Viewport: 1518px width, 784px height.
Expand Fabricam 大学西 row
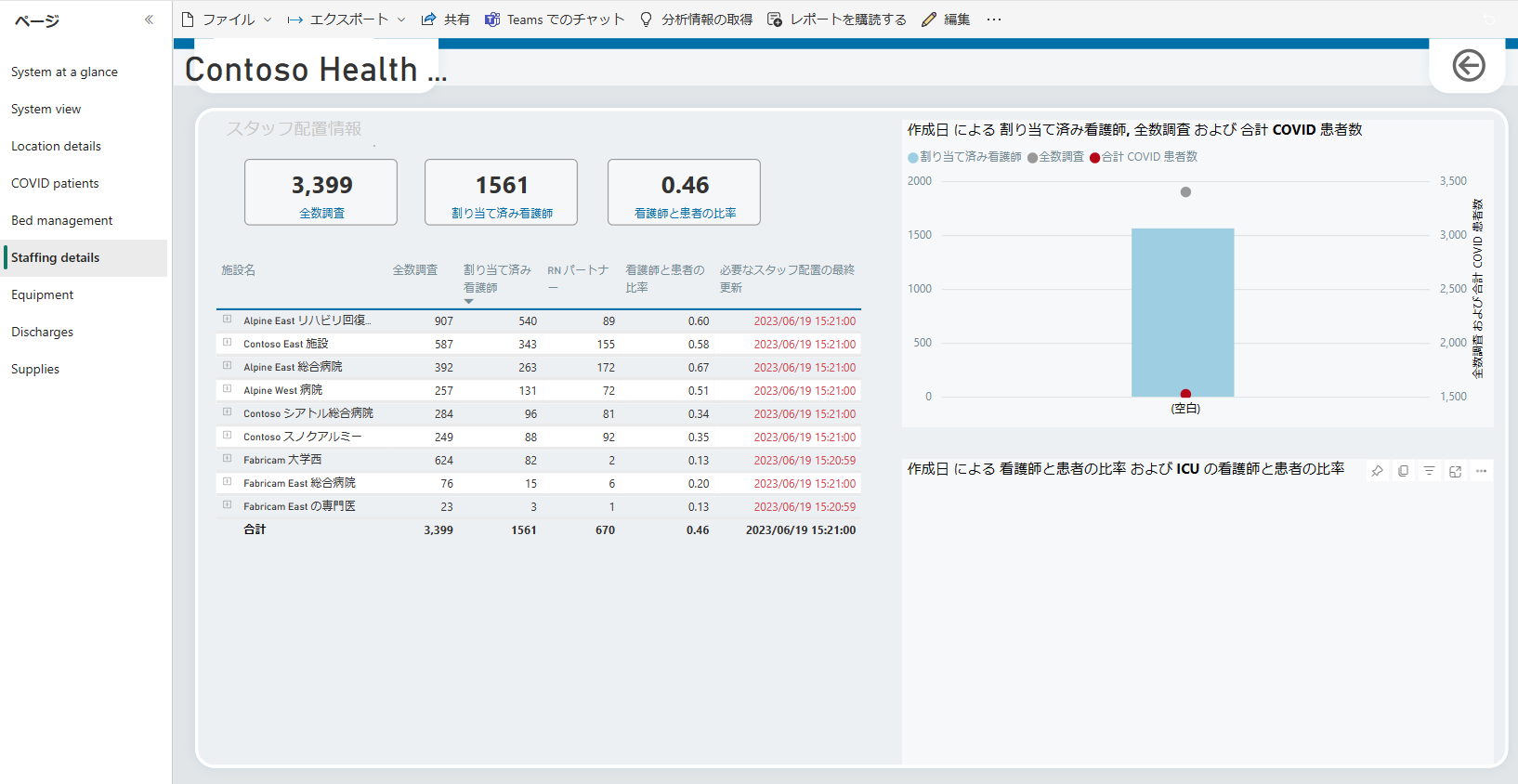227,458
